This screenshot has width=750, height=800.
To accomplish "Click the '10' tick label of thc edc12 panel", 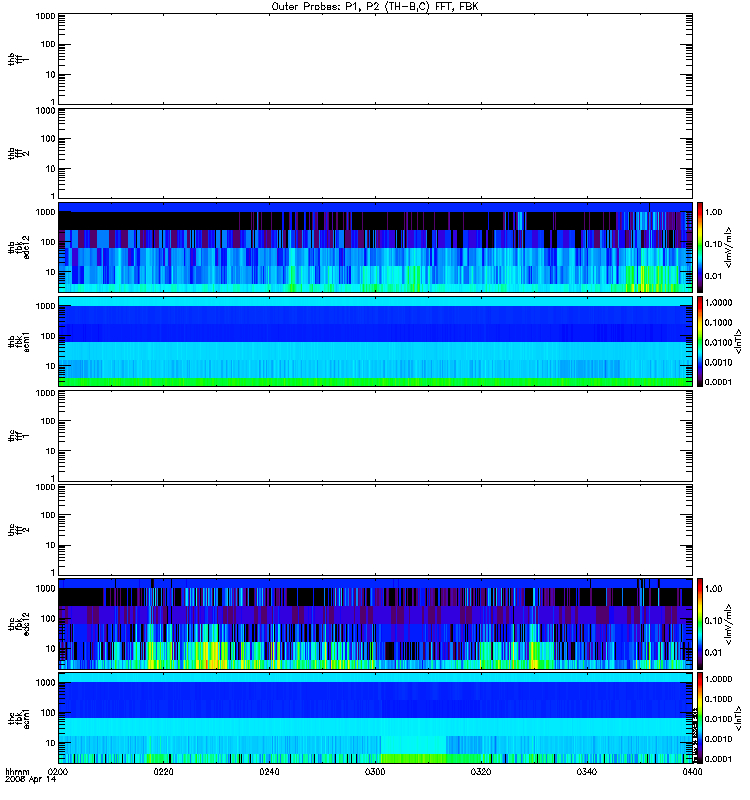I will 51,648.
